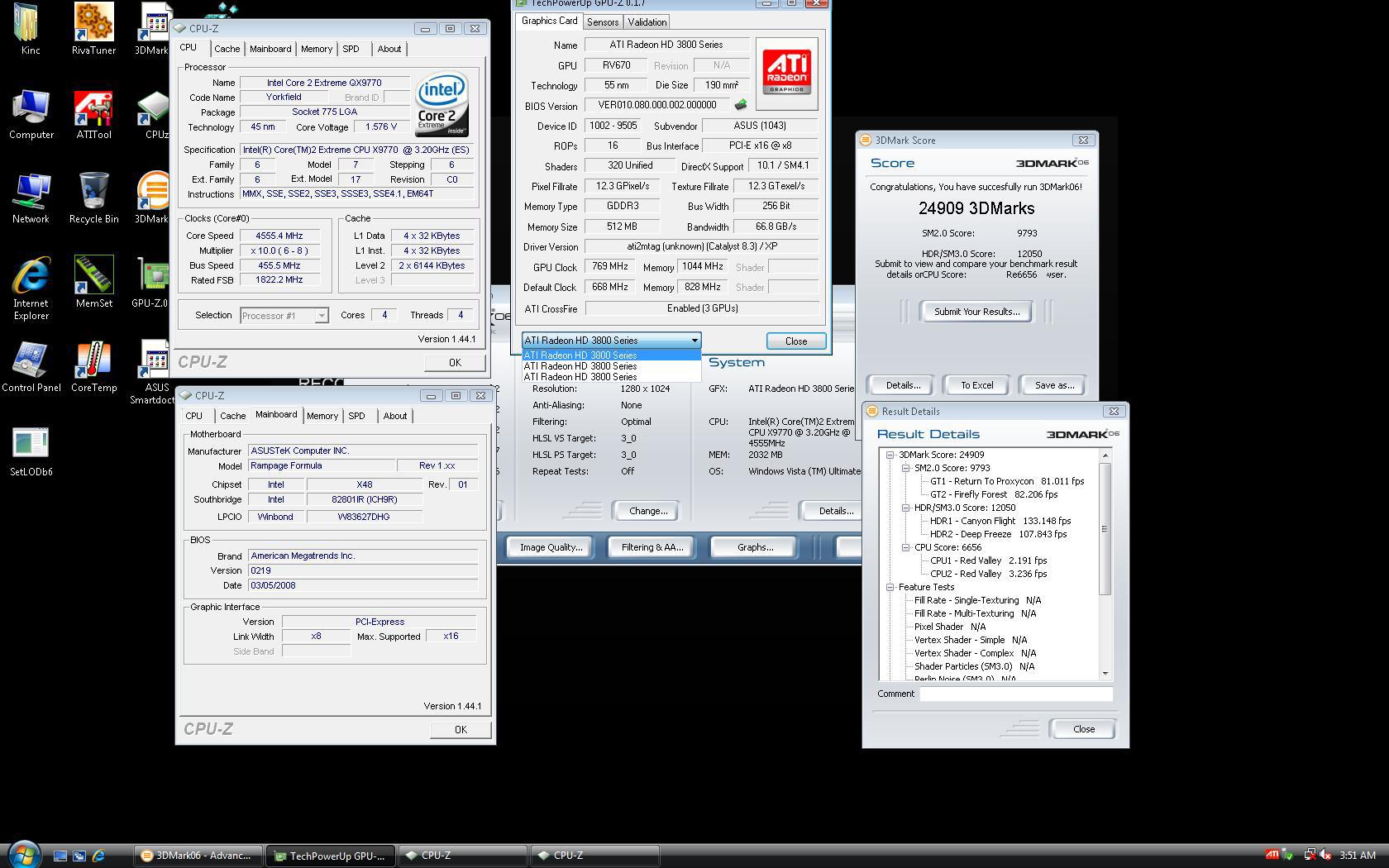
Task: Switch to the Cache tab in upper CPU-Z
Action: pyautogui.click(x=227, y=49)
